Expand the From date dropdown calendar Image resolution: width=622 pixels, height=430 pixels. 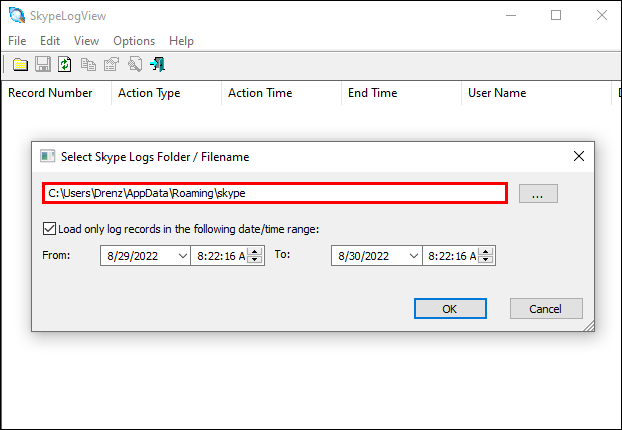182,256
